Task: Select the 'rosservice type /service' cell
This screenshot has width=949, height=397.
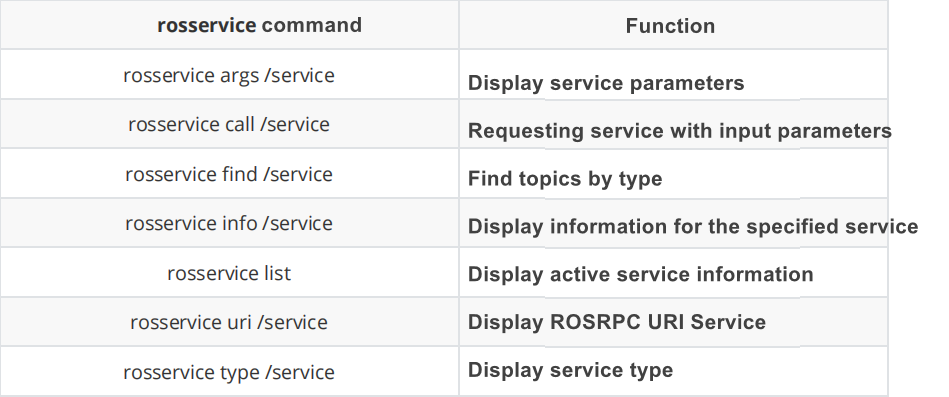Action: 229,372
